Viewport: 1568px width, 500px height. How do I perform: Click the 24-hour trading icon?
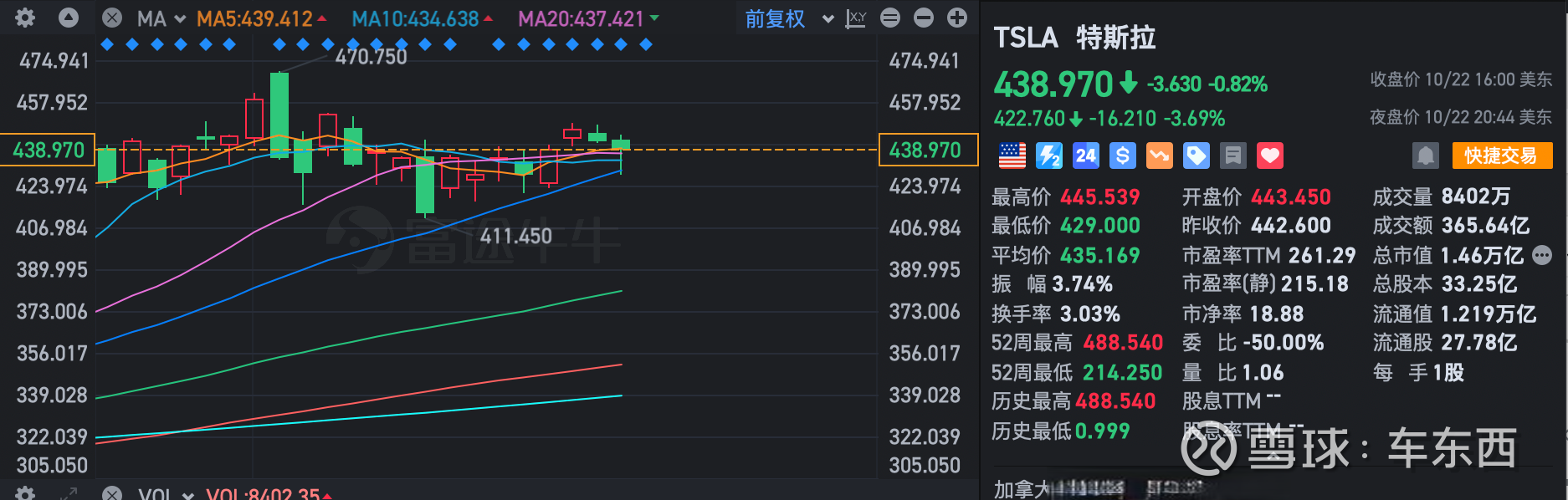click(x=1085, y=156)
